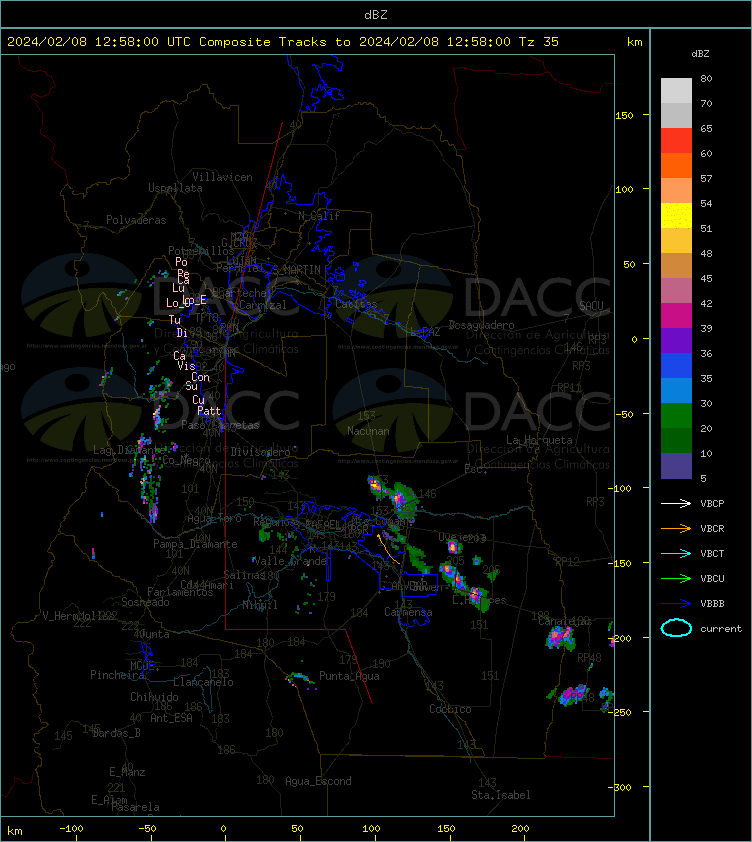Click the SACU label at right edge

(591, 306)
